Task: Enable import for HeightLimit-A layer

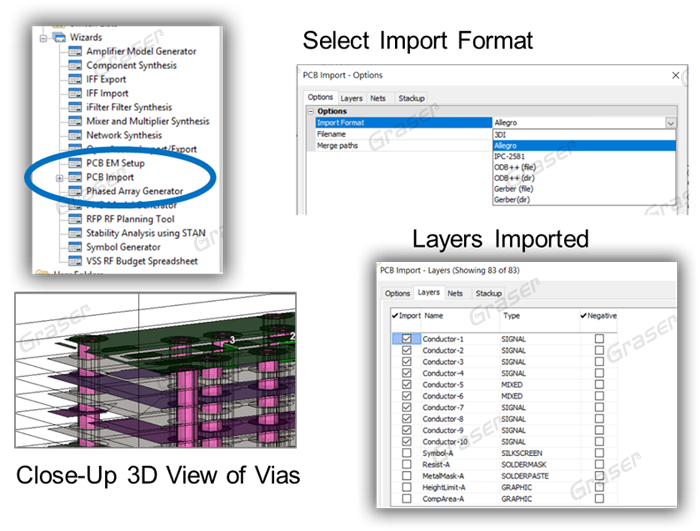Action: [x=406, y=487]
